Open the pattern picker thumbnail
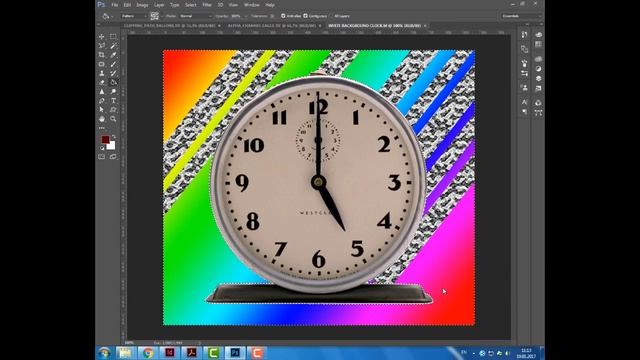The height and width of the screenshot is (360, 640). click(x=154, y=16)
